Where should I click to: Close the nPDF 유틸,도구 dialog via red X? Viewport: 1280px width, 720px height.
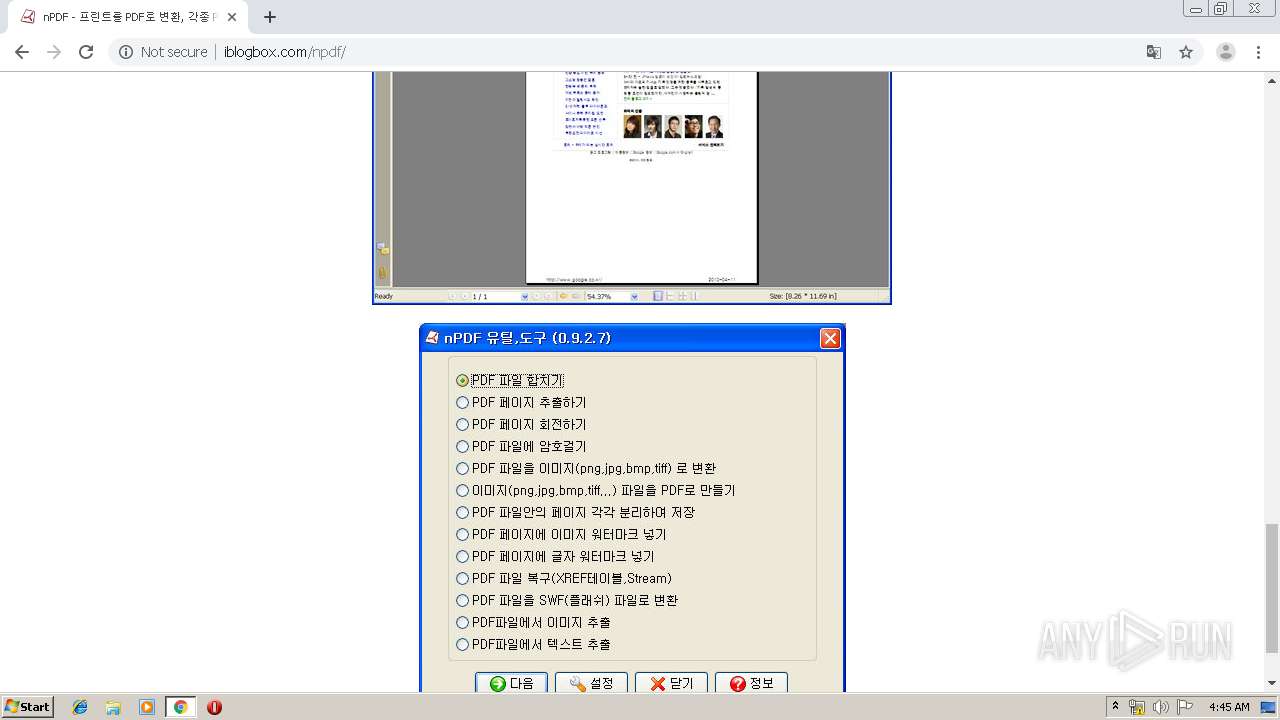830,338
